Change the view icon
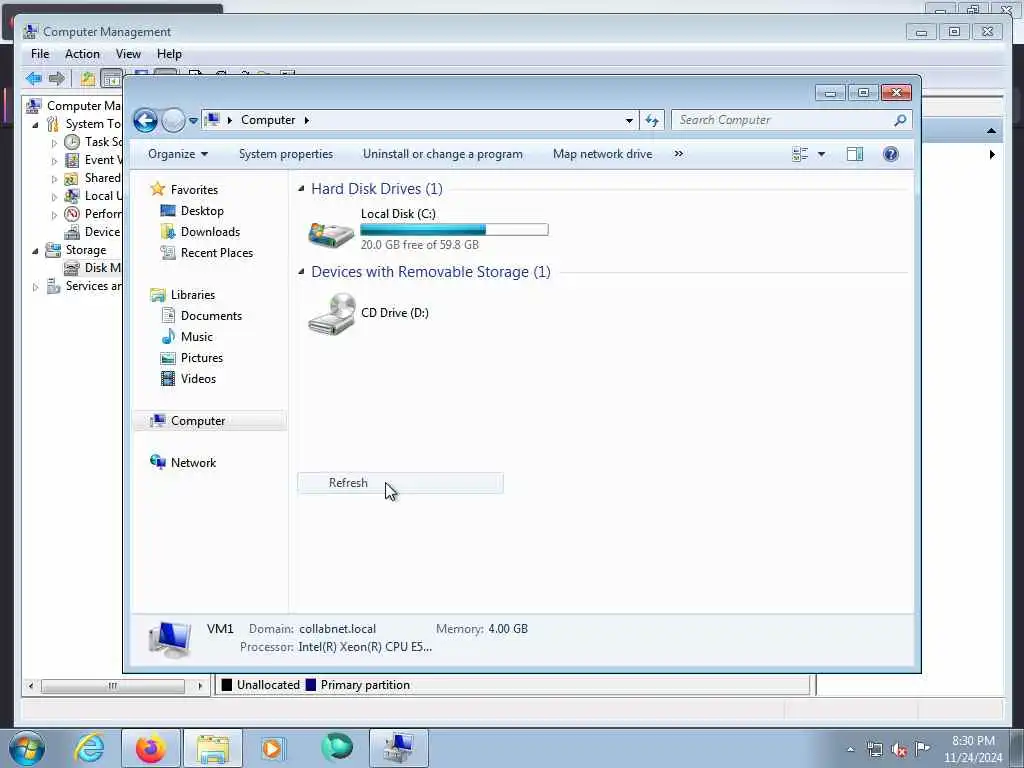Image resolution: width=1024 pixels, height=768 pixels. [x=800, y=154]
